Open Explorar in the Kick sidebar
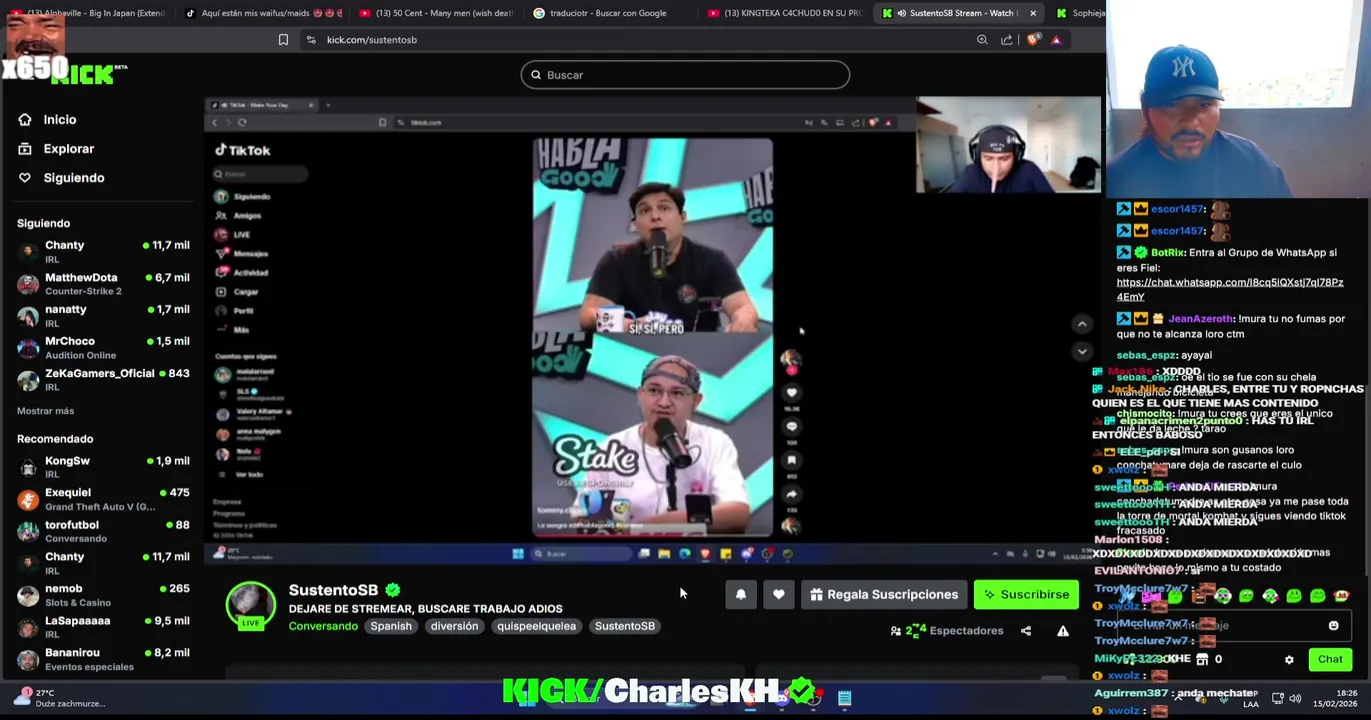Screen dimensions: 1371x720 tap(69, 149)
